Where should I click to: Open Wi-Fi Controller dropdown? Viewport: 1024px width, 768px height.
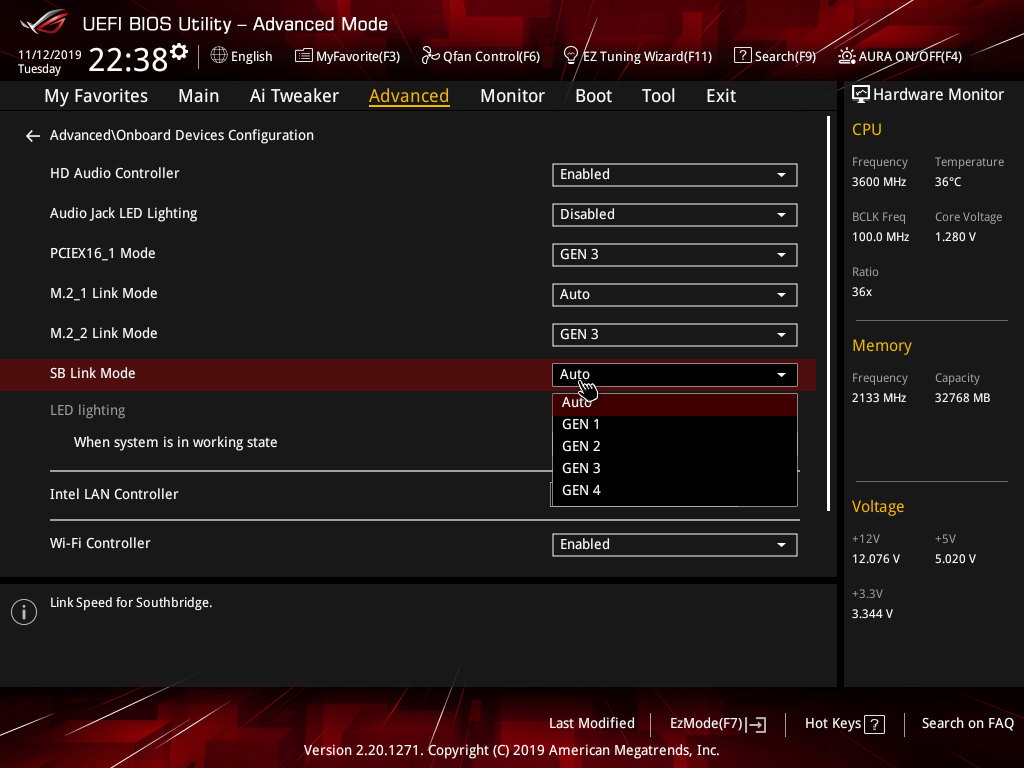(x=675, y=545)
